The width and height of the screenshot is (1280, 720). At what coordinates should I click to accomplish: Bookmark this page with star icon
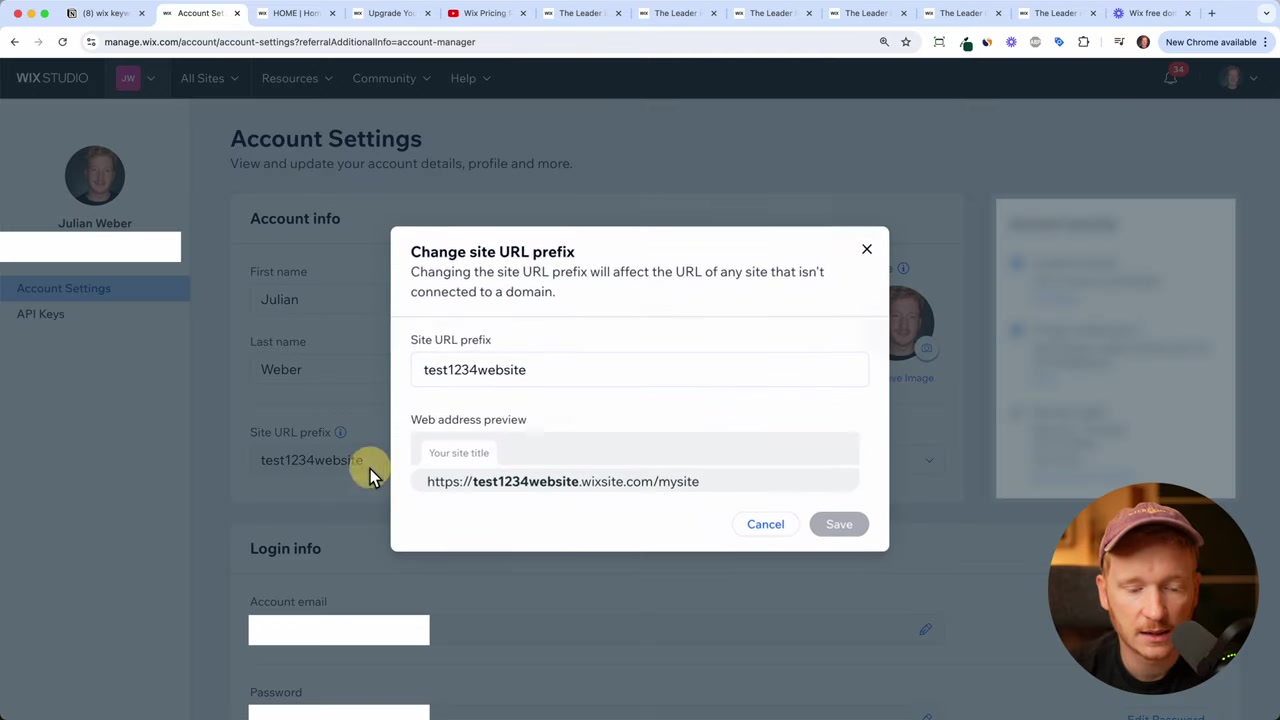(906, 42)
